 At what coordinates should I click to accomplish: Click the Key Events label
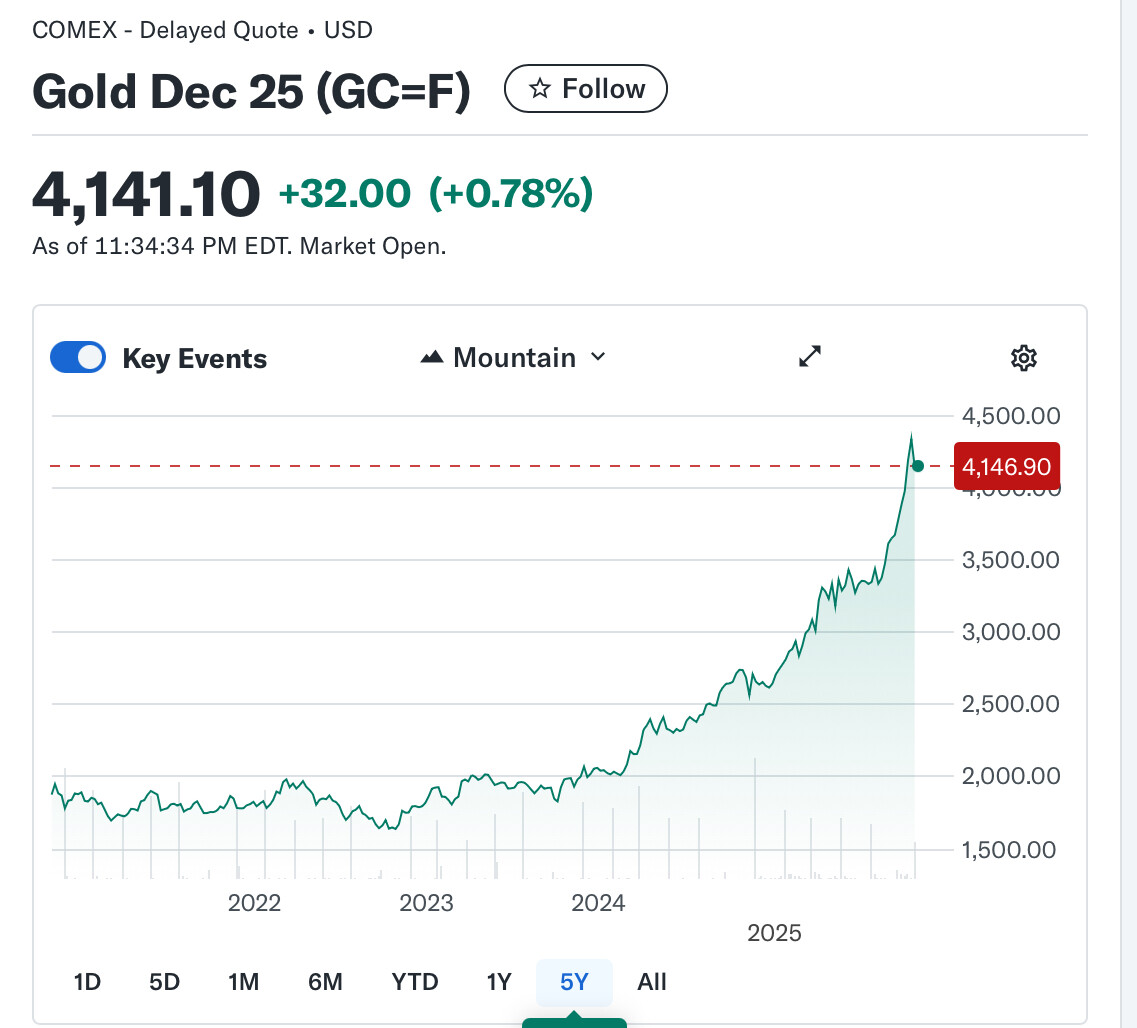click(194, 359)
